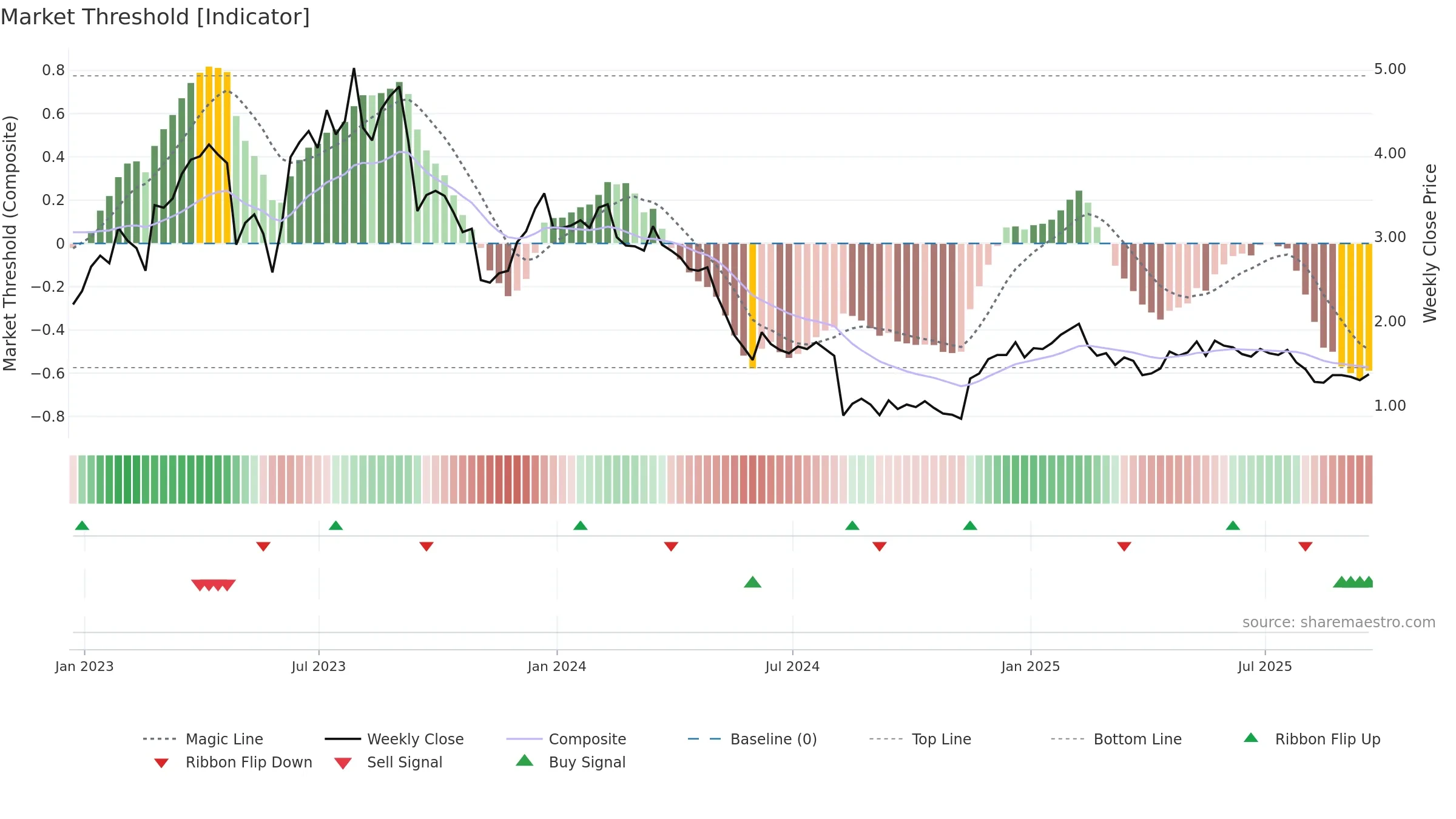Click the 1.00 tick on the price axis

pos(1390,405)
